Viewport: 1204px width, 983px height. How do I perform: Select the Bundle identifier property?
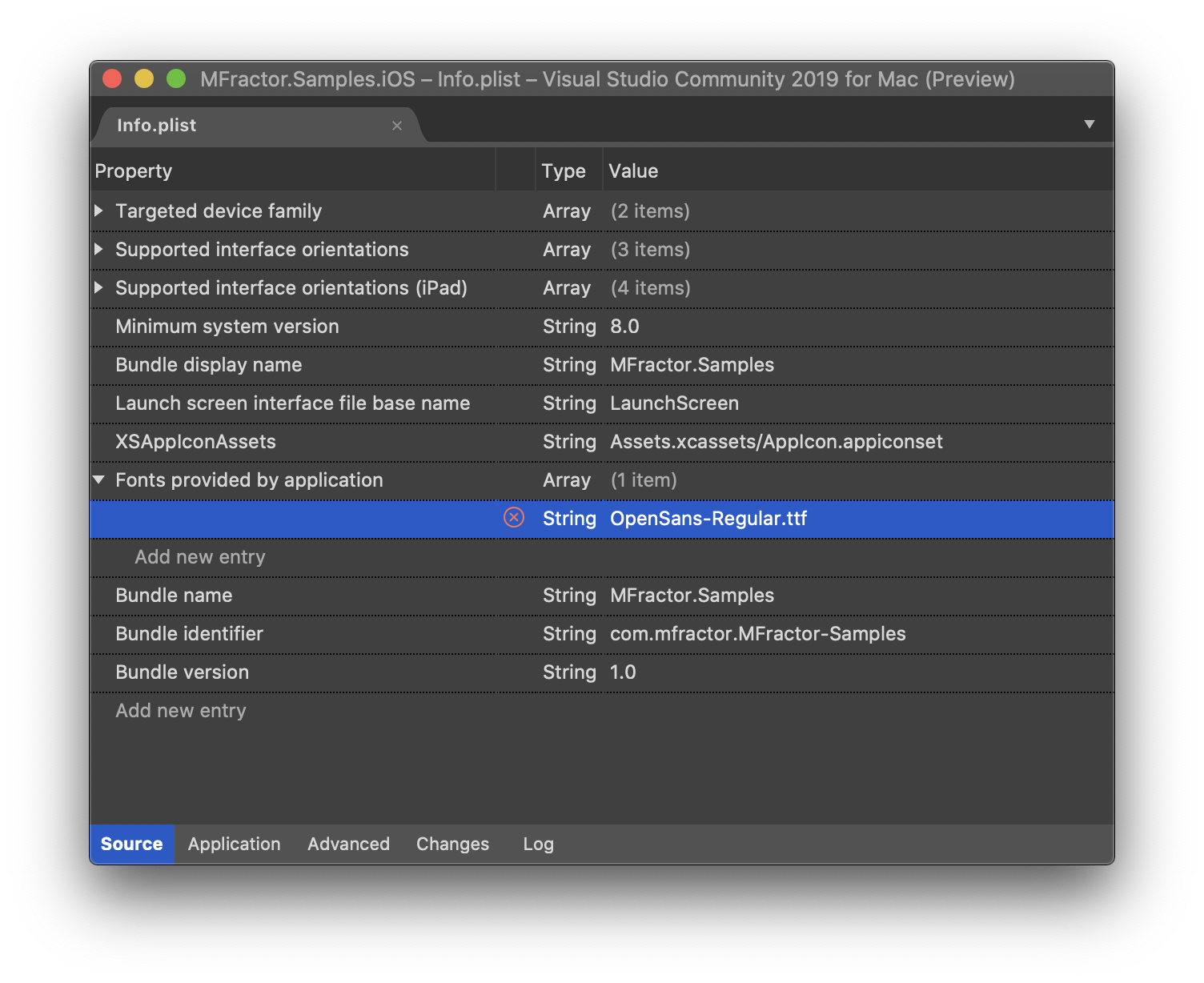tap(190, 633)
